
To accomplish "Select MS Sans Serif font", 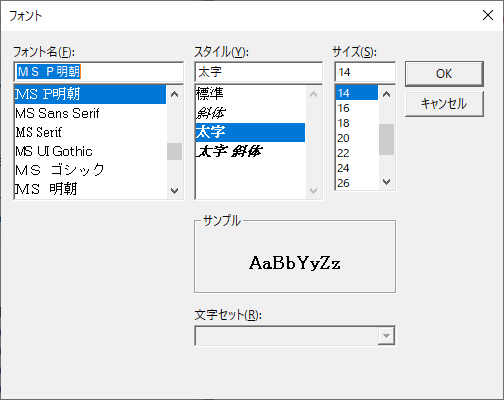I will pos(90,113).
